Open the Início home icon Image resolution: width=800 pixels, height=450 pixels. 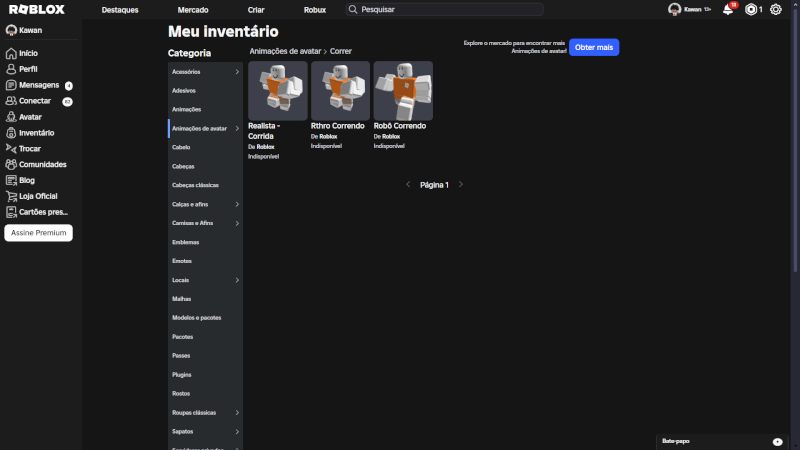pos(11,53)
